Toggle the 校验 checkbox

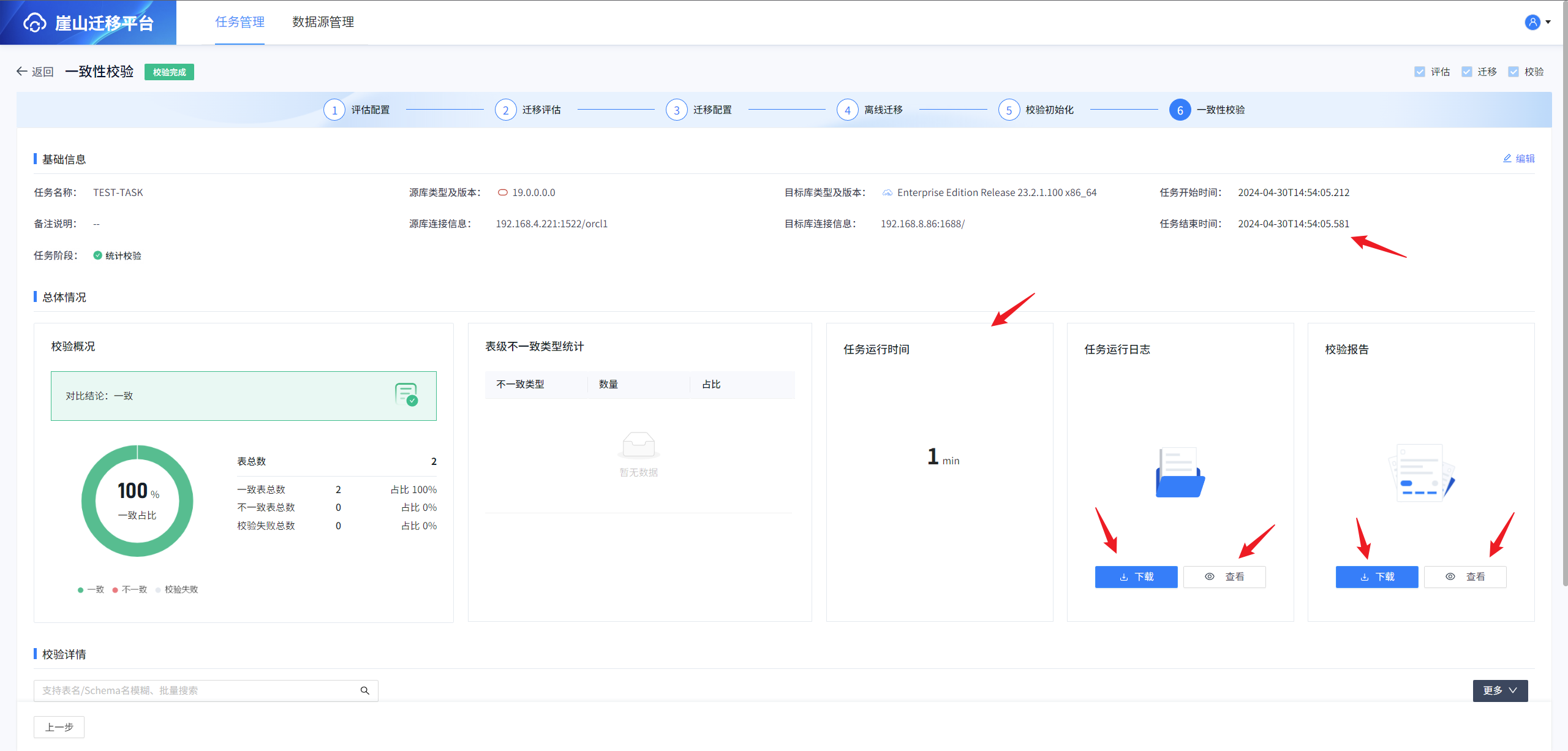tap(1513, 72)
